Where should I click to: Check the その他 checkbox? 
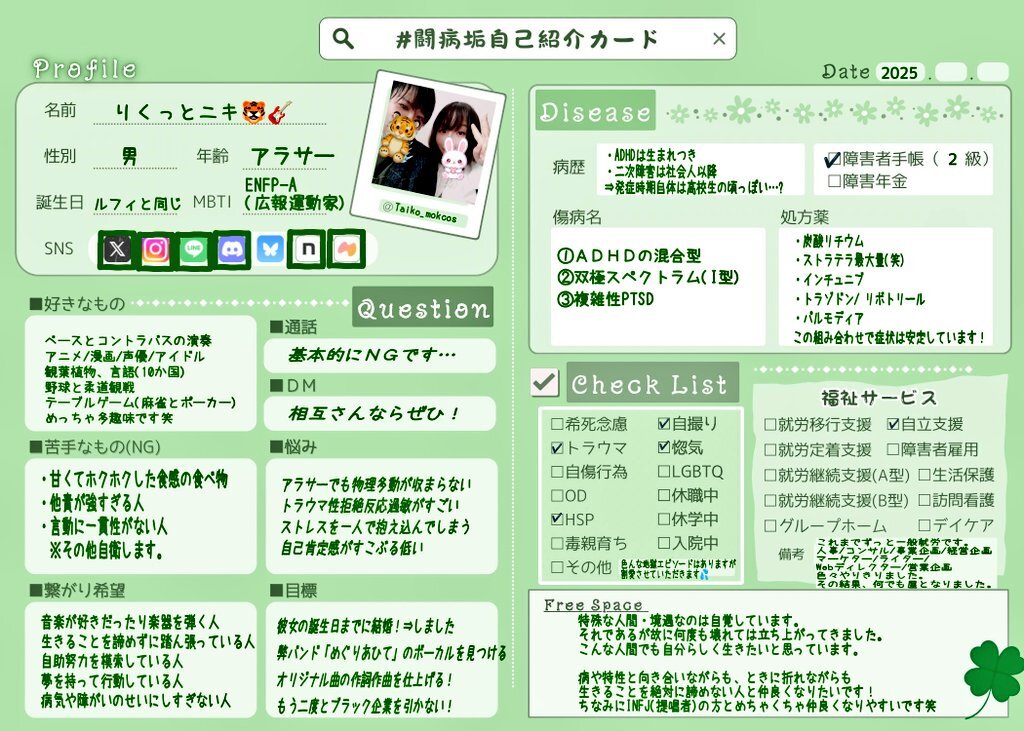coord(557,566)
